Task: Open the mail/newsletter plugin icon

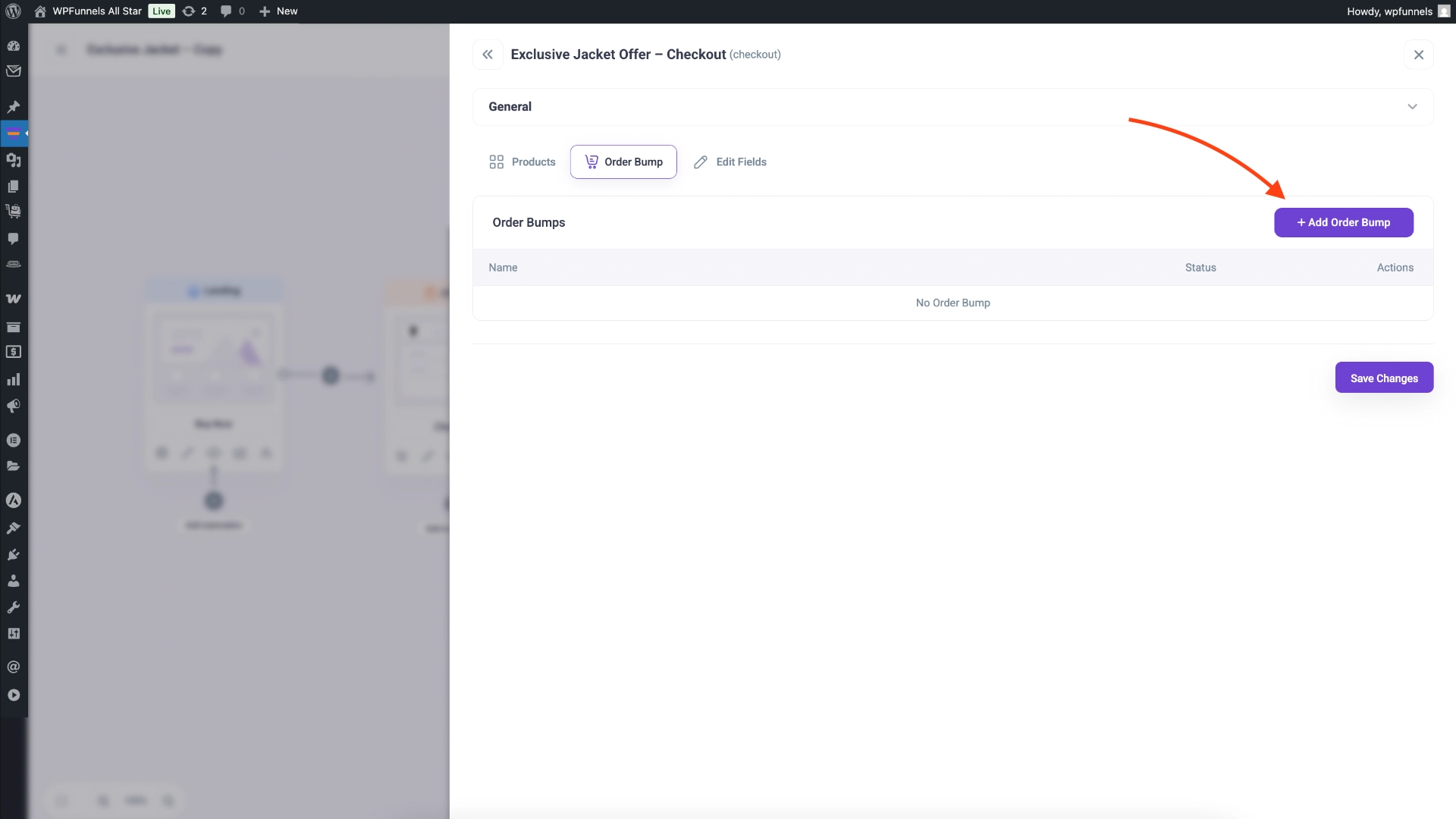Action: (x=14, y=71)
